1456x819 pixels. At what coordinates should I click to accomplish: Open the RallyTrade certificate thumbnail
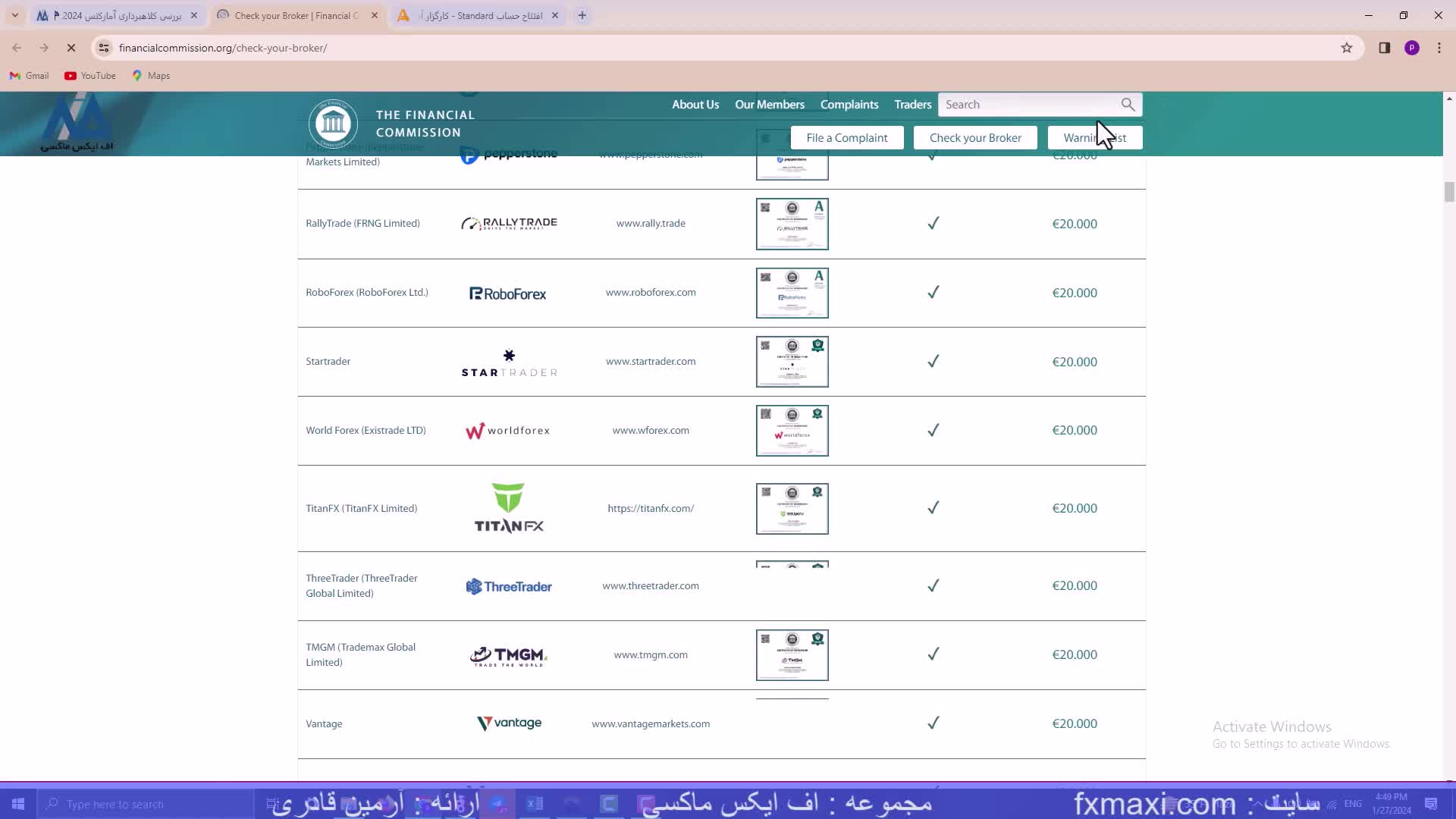pyautogui.click(x=792, y=224)
